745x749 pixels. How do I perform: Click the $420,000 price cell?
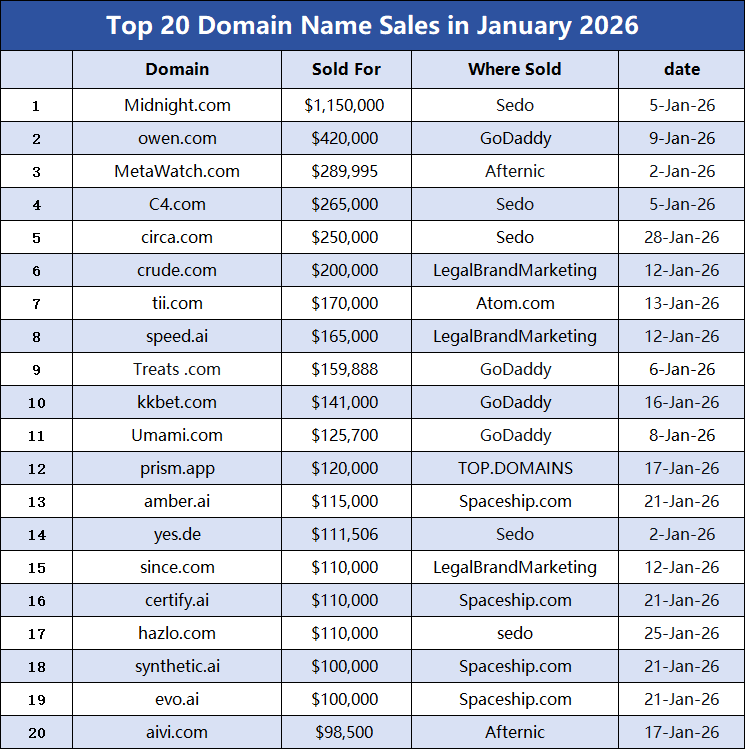click(x=346, y=138)
